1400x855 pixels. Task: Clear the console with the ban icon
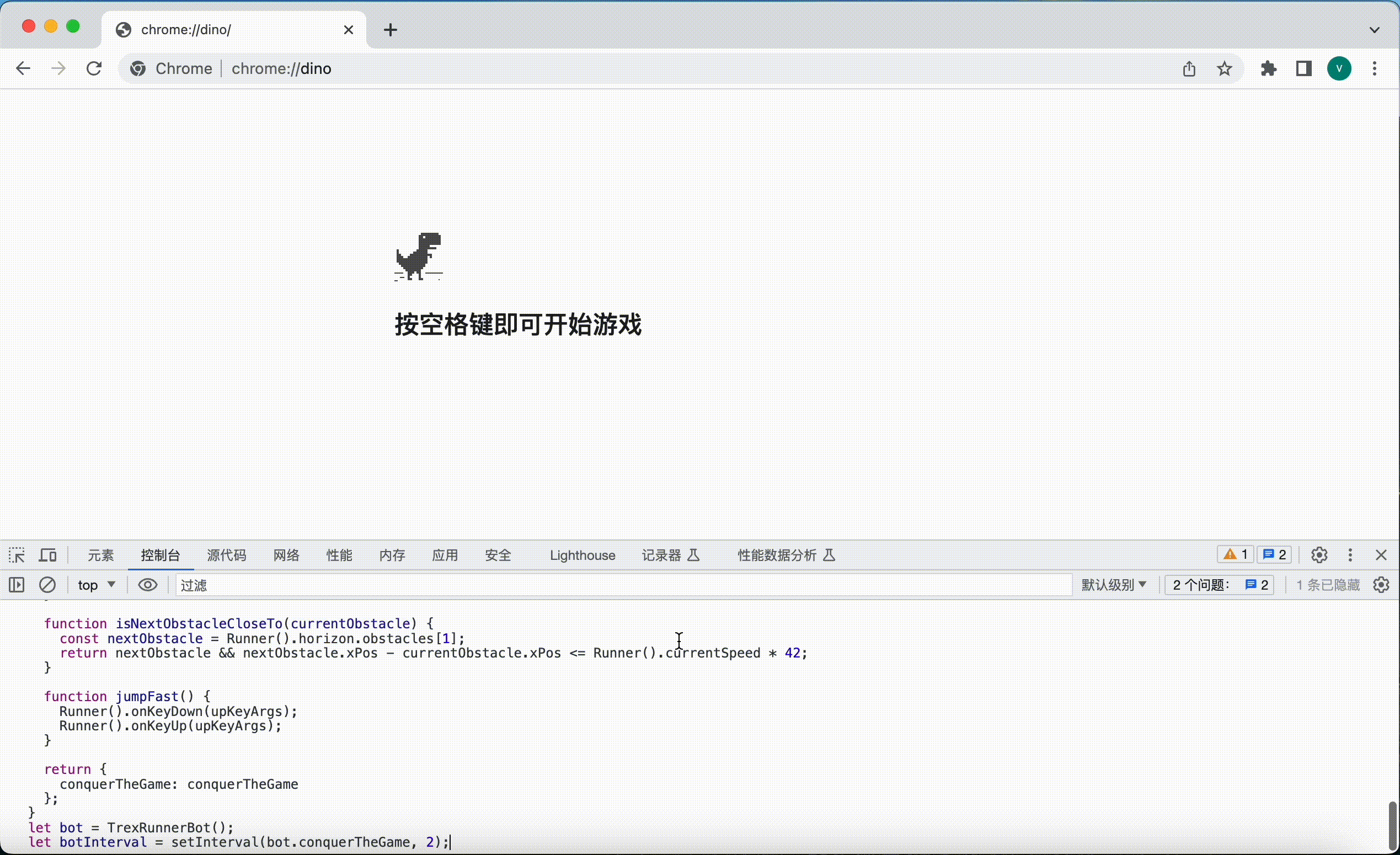click(x=47, y=585)
